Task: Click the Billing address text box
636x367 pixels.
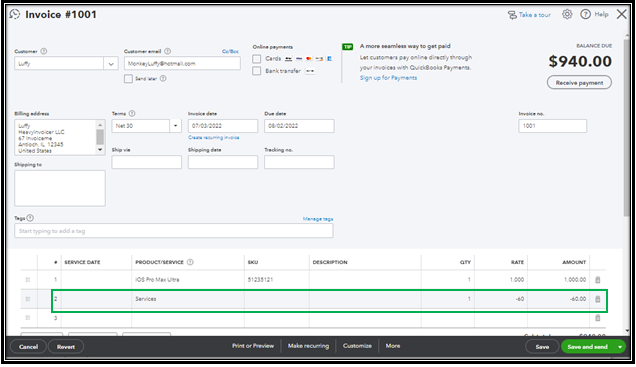Action: [x=60, y=137]
